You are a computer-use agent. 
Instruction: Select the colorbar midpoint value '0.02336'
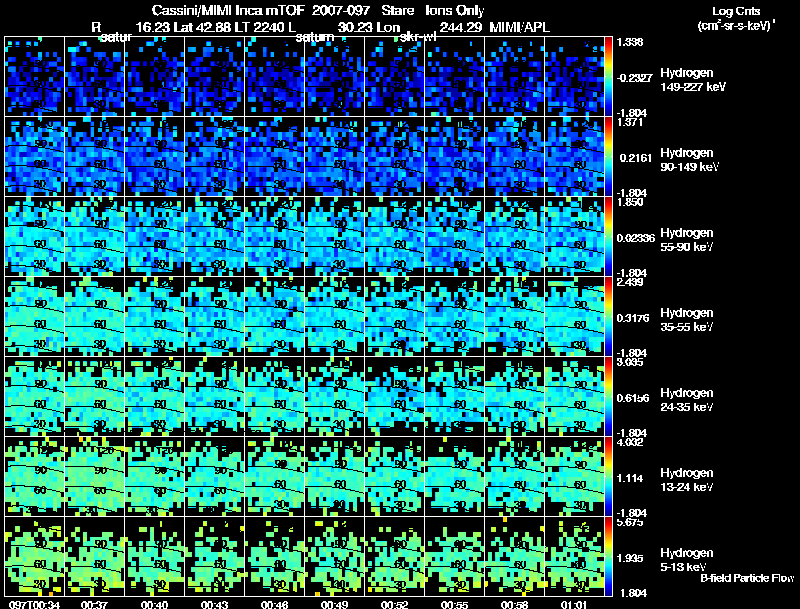[636, 238]
